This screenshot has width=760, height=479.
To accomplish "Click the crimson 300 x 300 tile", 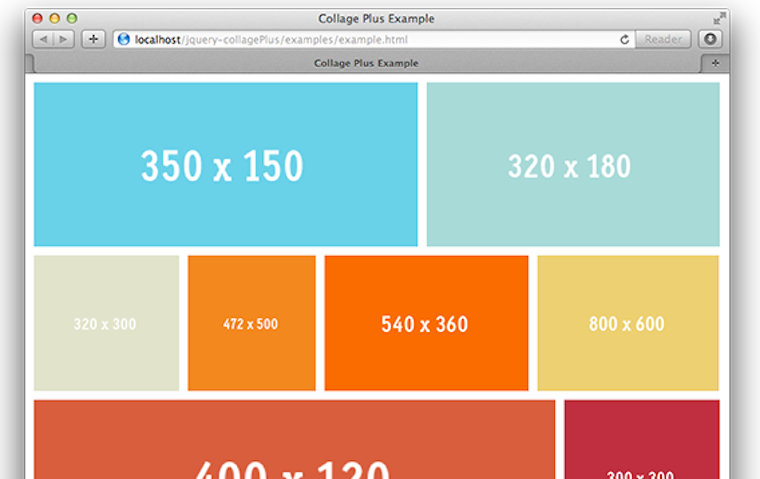I will point(642,439).
